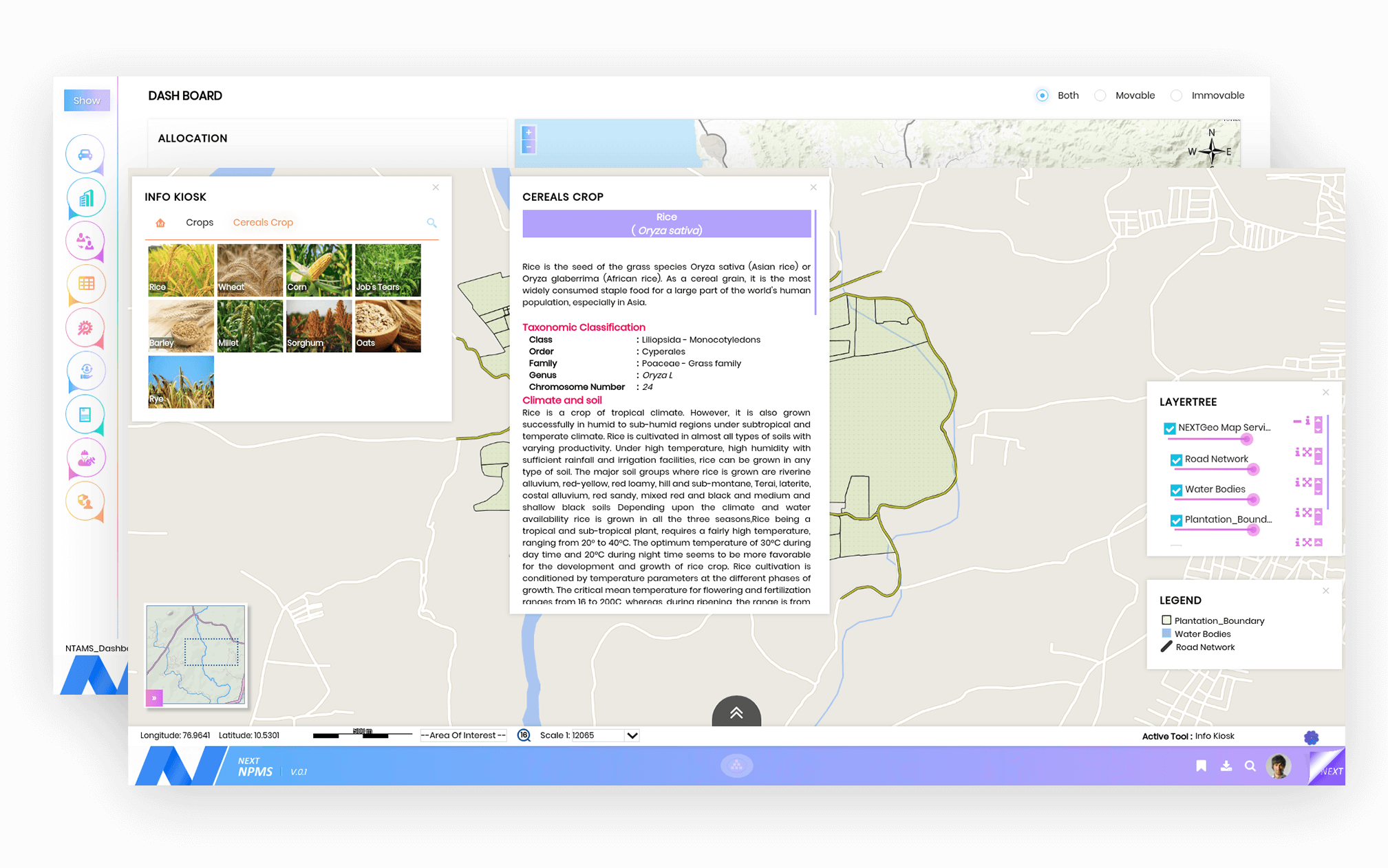The height and width of the screenshot is (868, 1388).
Task: Open the bar chart sidebar icon
Action: pos(86,198)
